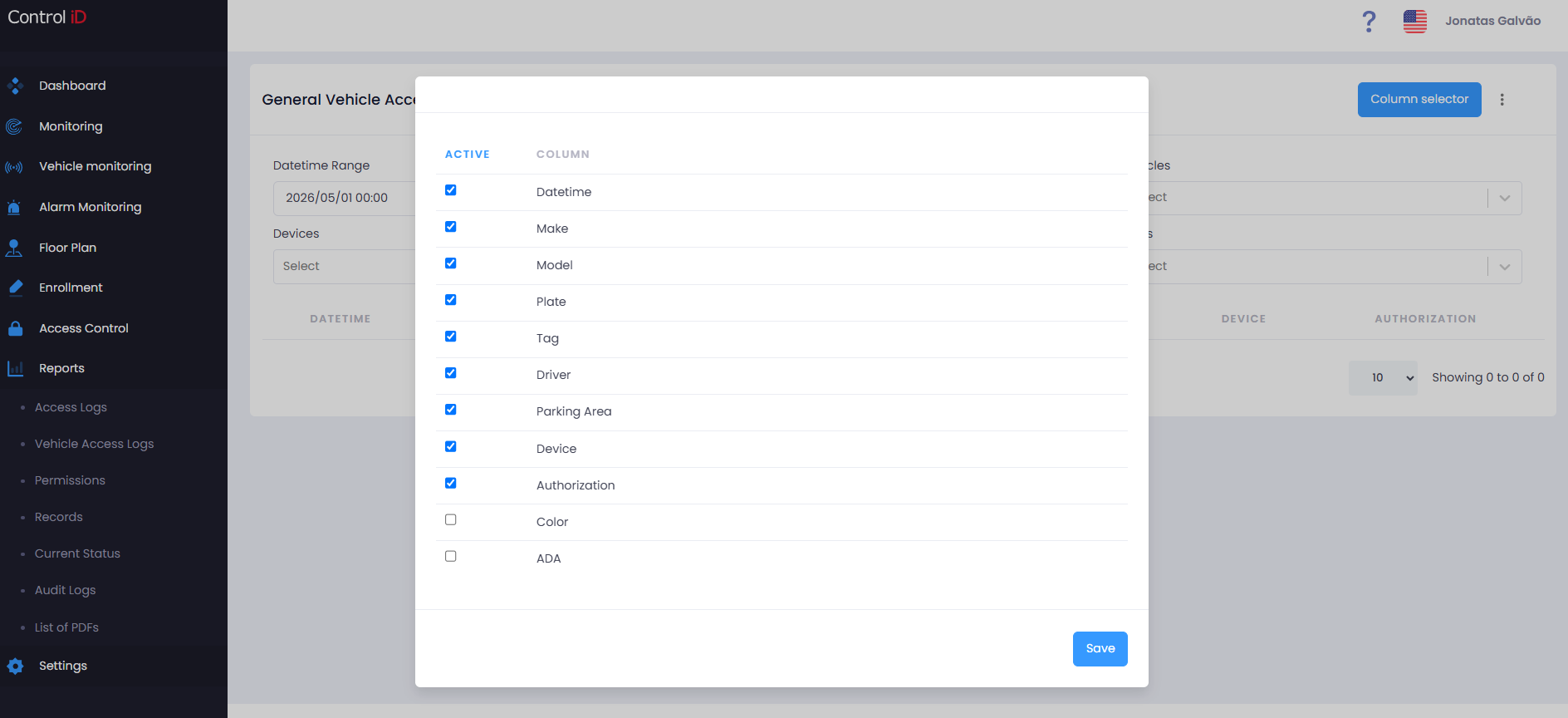
Task: Open Access Logs report link
Action: [x=71, y=407]
